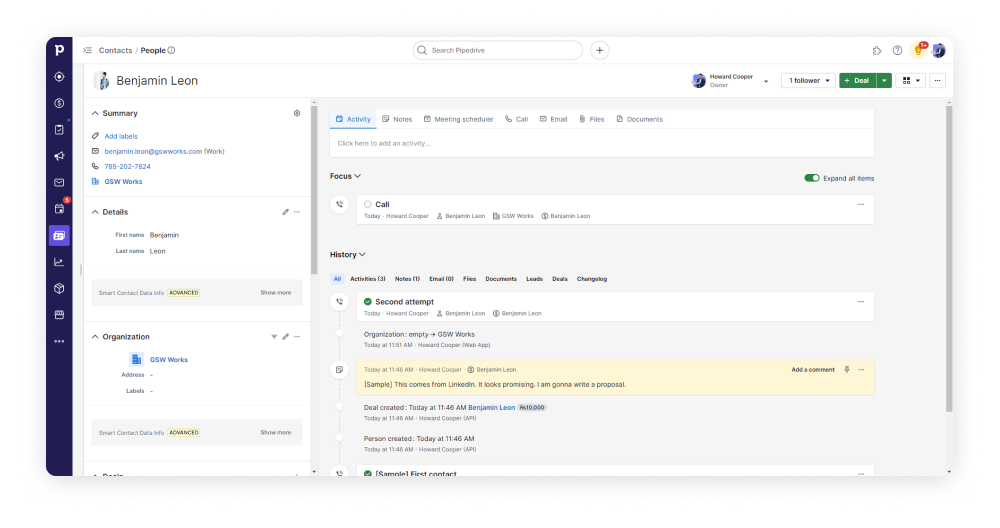Image resolution: width=1000 pixels, height=528 pixels.
Task: Toggle the Expand all items switch
Action: (x=811, y=178)
